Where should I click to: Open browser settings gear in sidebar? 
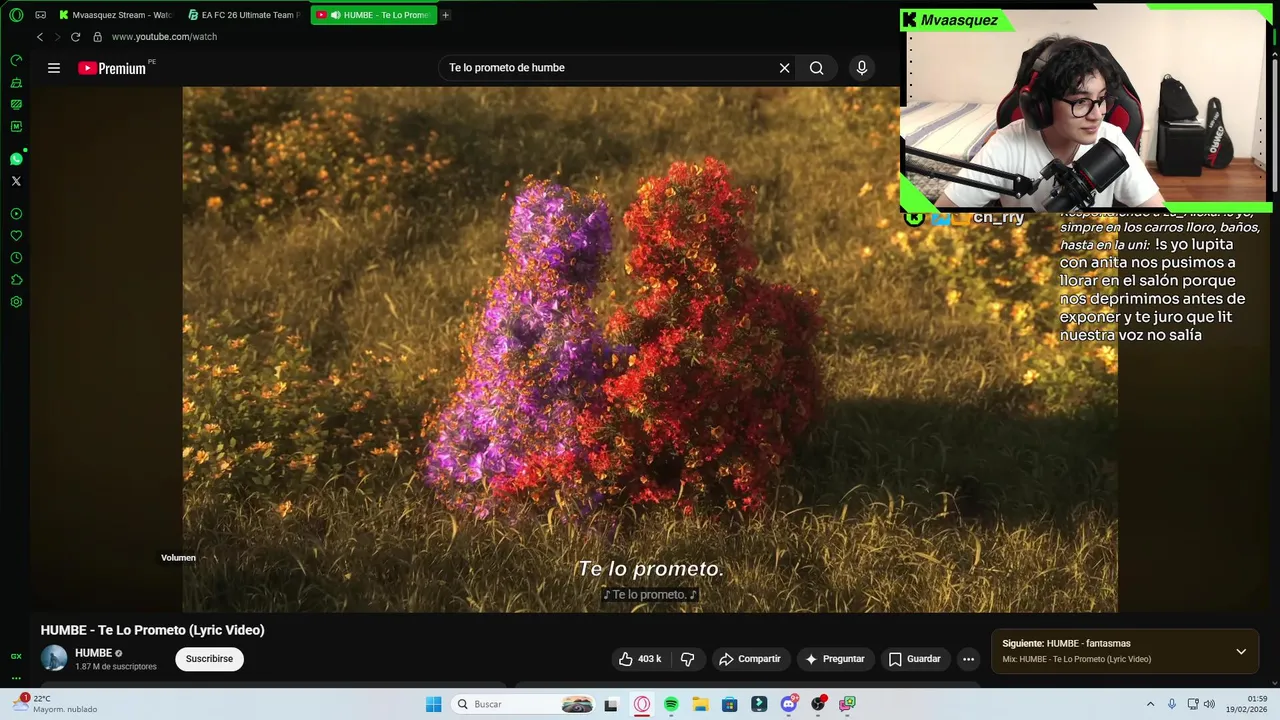16,302
